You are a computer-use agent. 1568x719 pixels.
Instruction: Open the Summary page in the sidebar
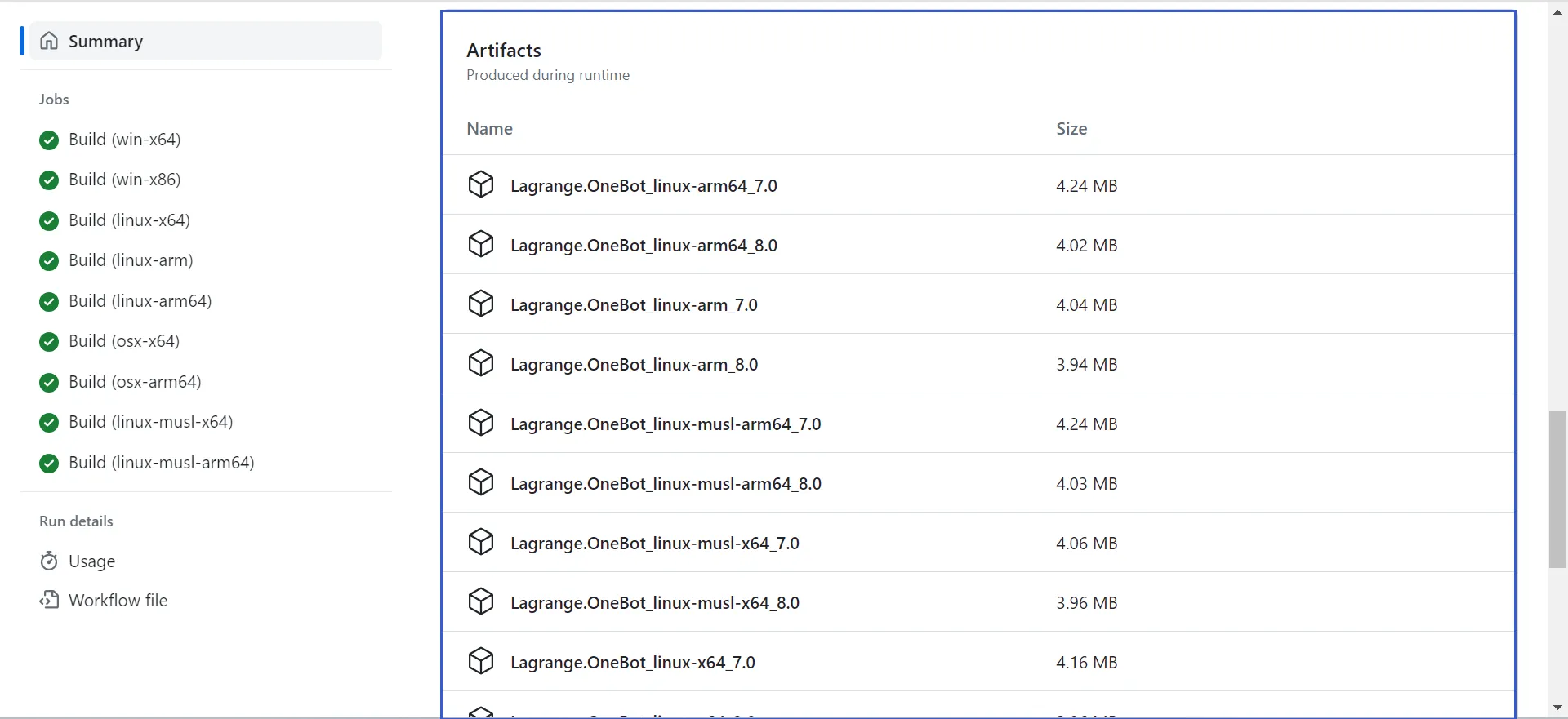coord(206,41)
